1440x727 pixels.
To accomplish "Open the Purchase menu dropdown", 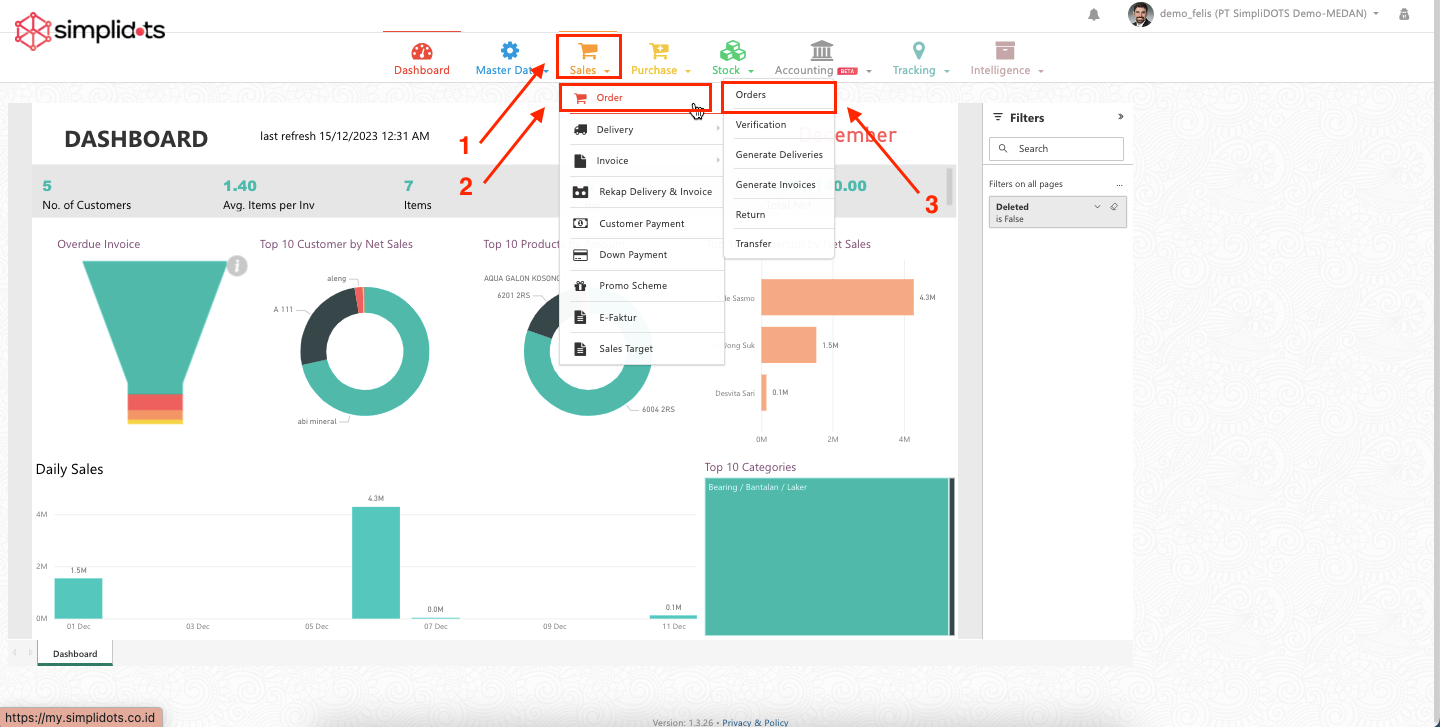I will coord(660,70).
